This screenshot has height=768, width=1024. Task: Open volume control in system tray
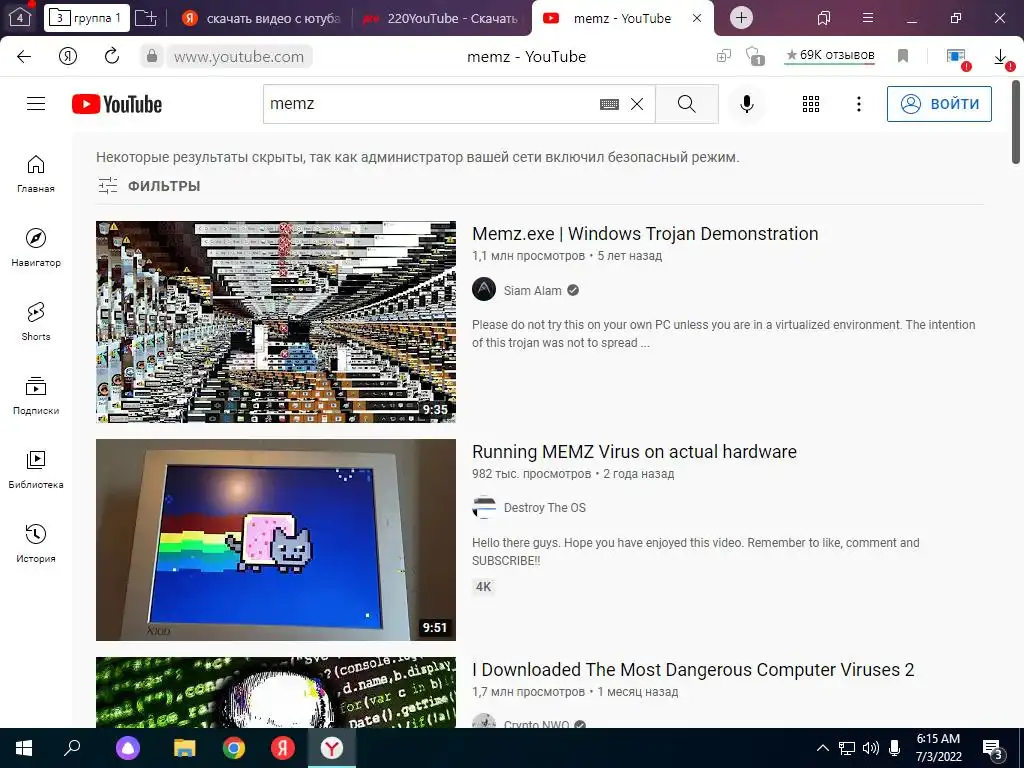(871, 748)
